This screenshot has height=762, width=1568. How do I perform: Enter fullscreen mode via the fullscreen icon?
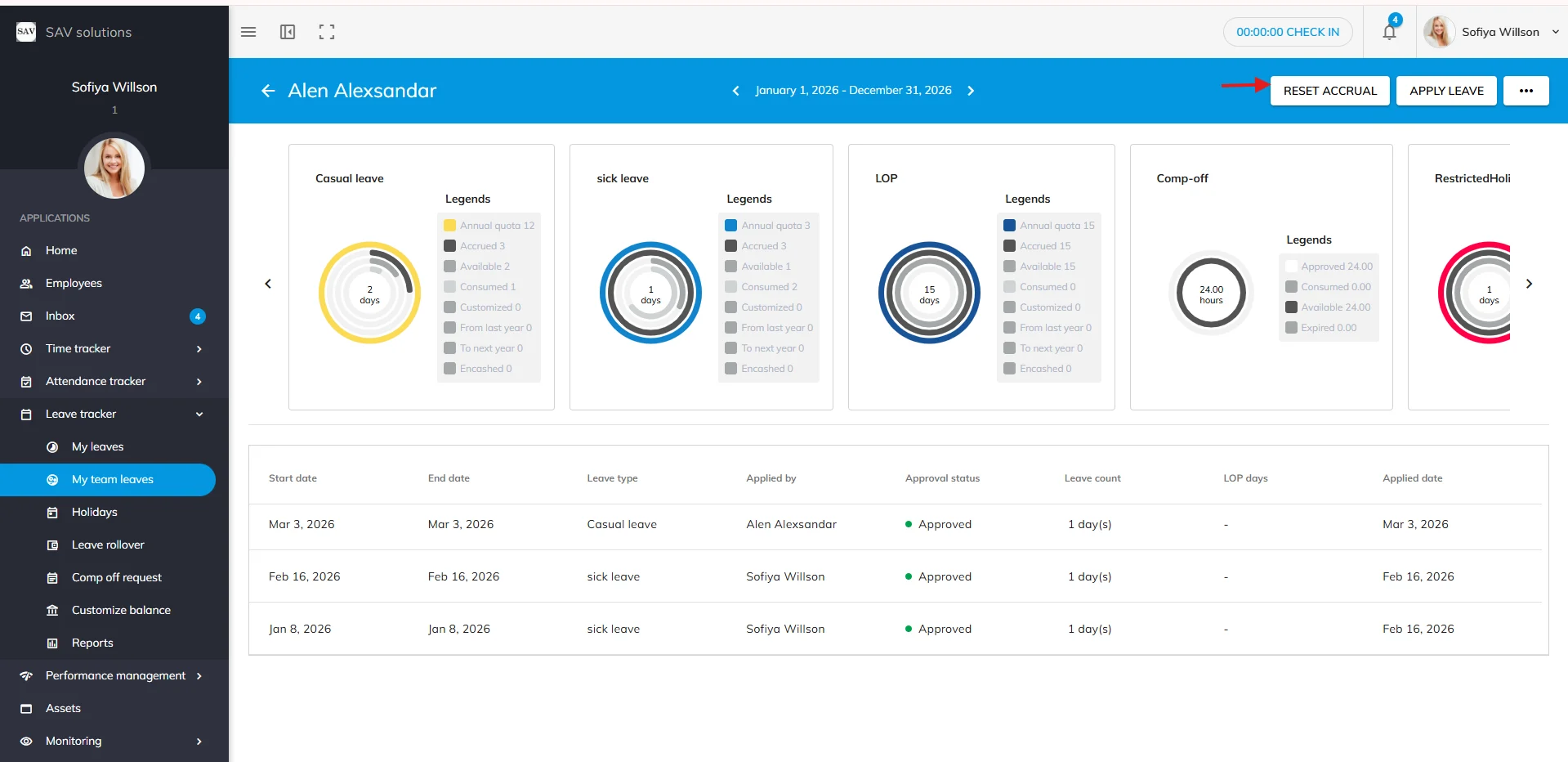pos(327,32)
